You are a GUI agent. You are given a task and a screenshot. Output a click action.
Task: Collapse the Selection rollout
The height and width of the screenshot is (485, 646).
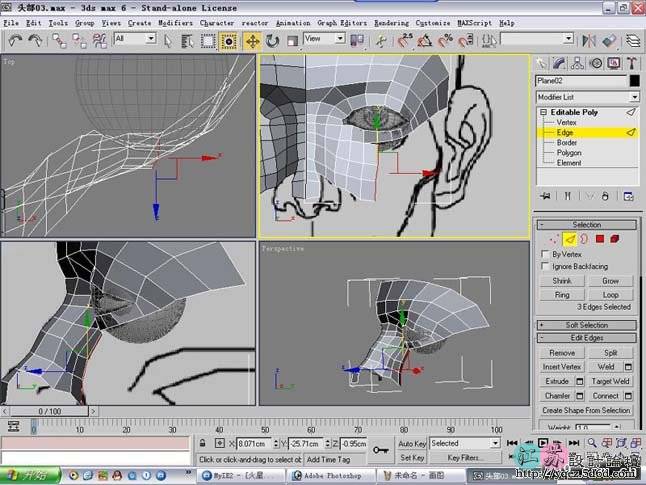pos(587,225)
